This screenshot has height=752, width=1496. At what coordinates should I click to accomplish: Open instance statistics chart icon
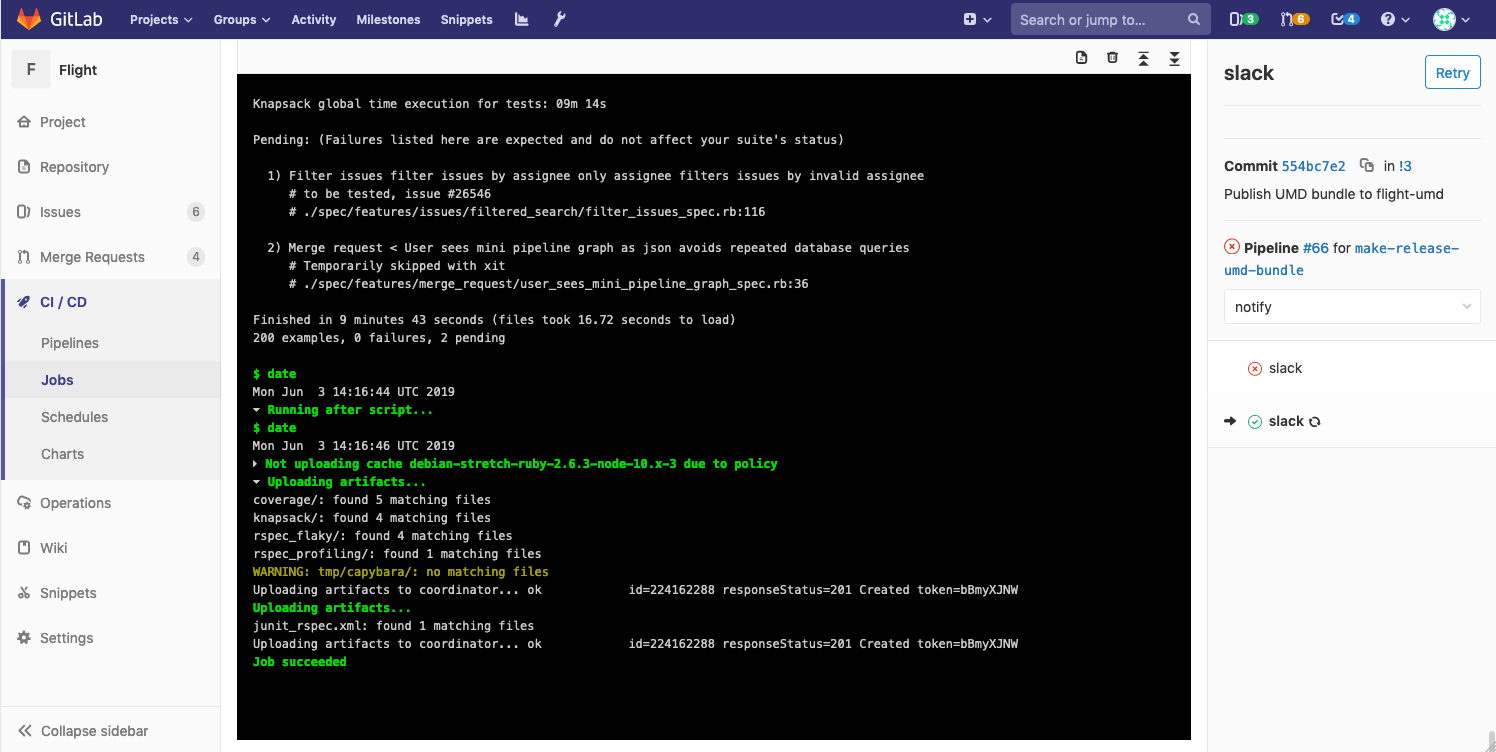click(x=521, y=19)
